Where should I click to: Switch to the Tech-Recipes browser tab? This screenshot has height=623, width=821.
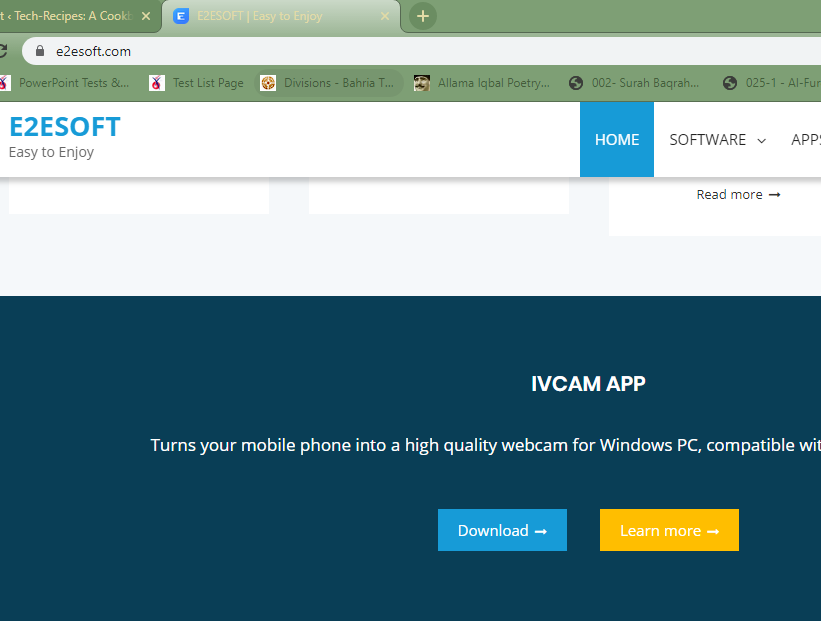[x=79, y=16]
